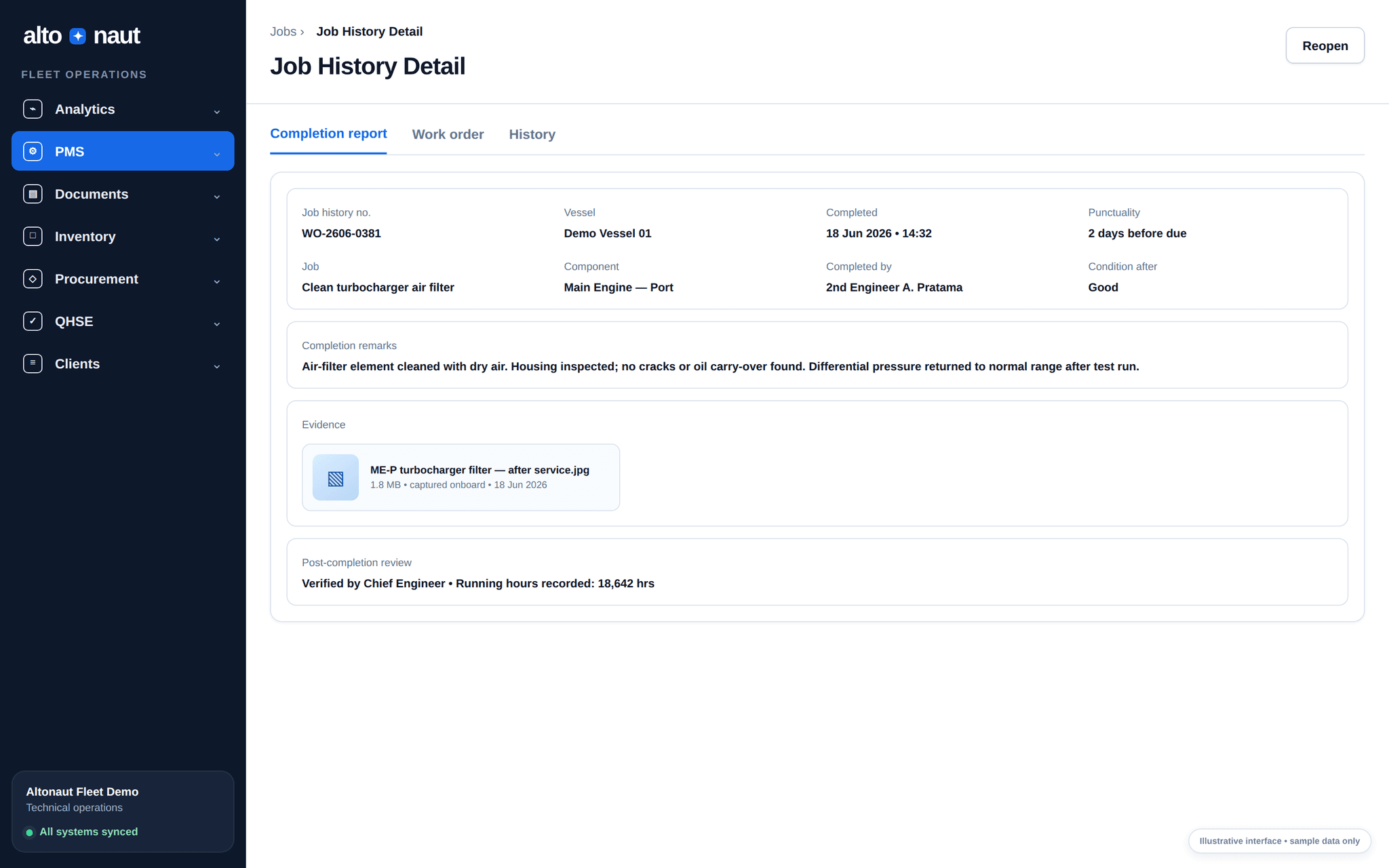Image resolution: width=1389 pixels, height=868 pixels.
Task: Click the Altonaut Fleet Demo account card
Action: point(123,811)
